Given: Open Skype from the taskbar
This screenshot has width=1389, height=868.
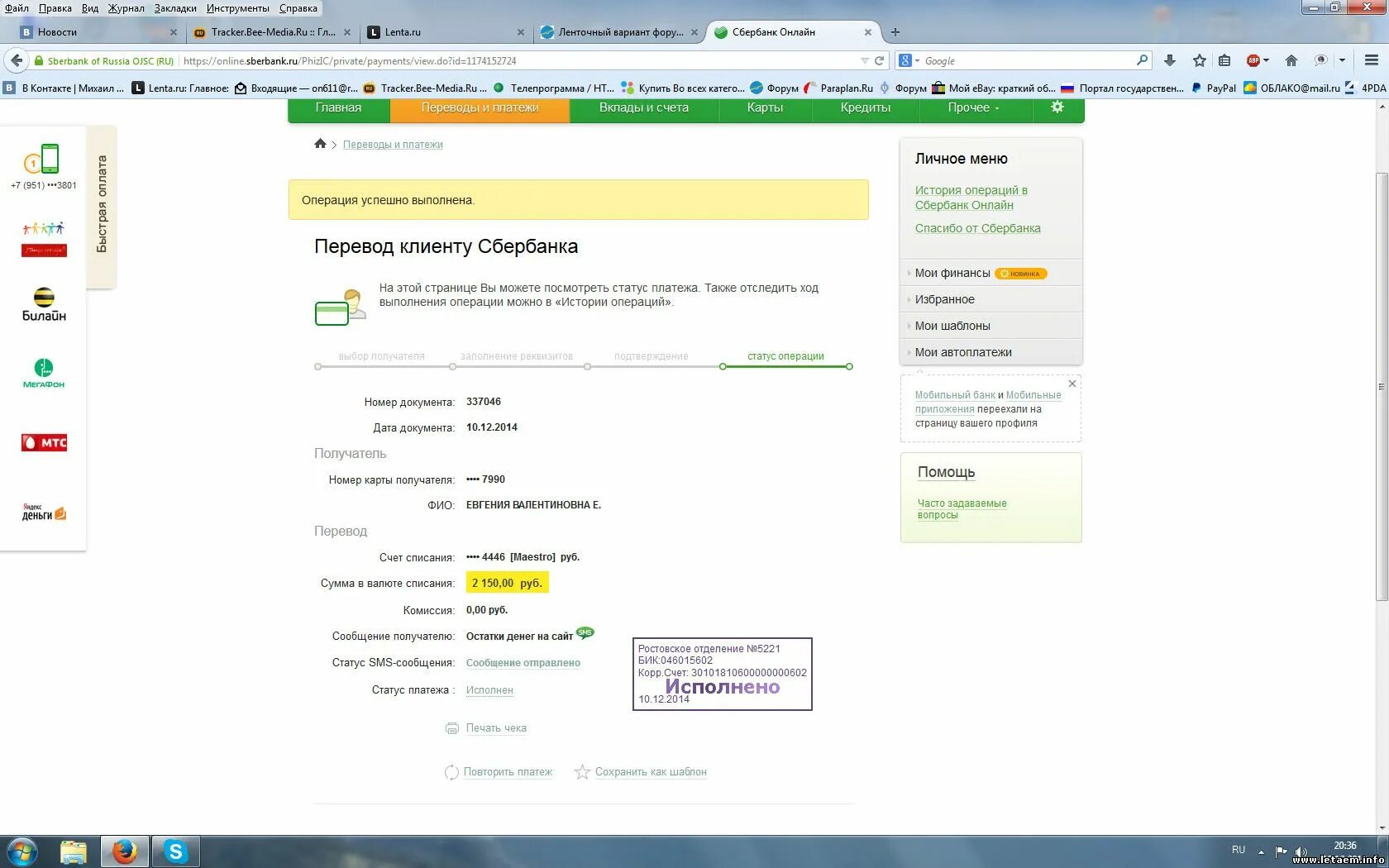Looking at the screenshot, I should 175,851.
